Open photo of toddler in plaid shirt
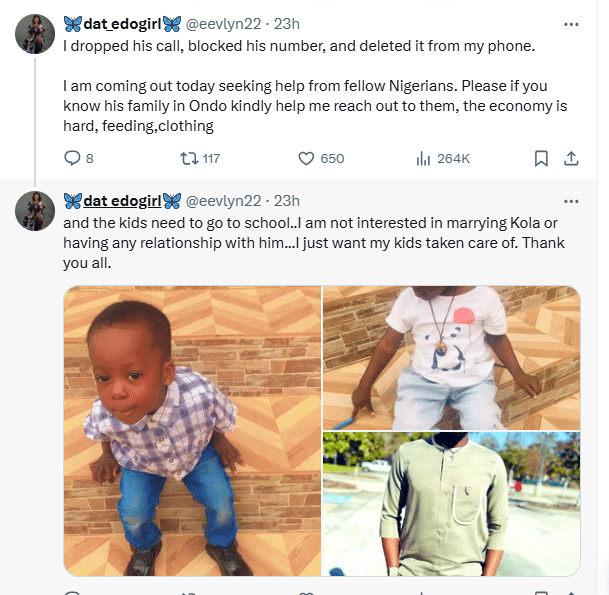The height and width of the screenshot is (595, 609). click(x=192, y=431)
